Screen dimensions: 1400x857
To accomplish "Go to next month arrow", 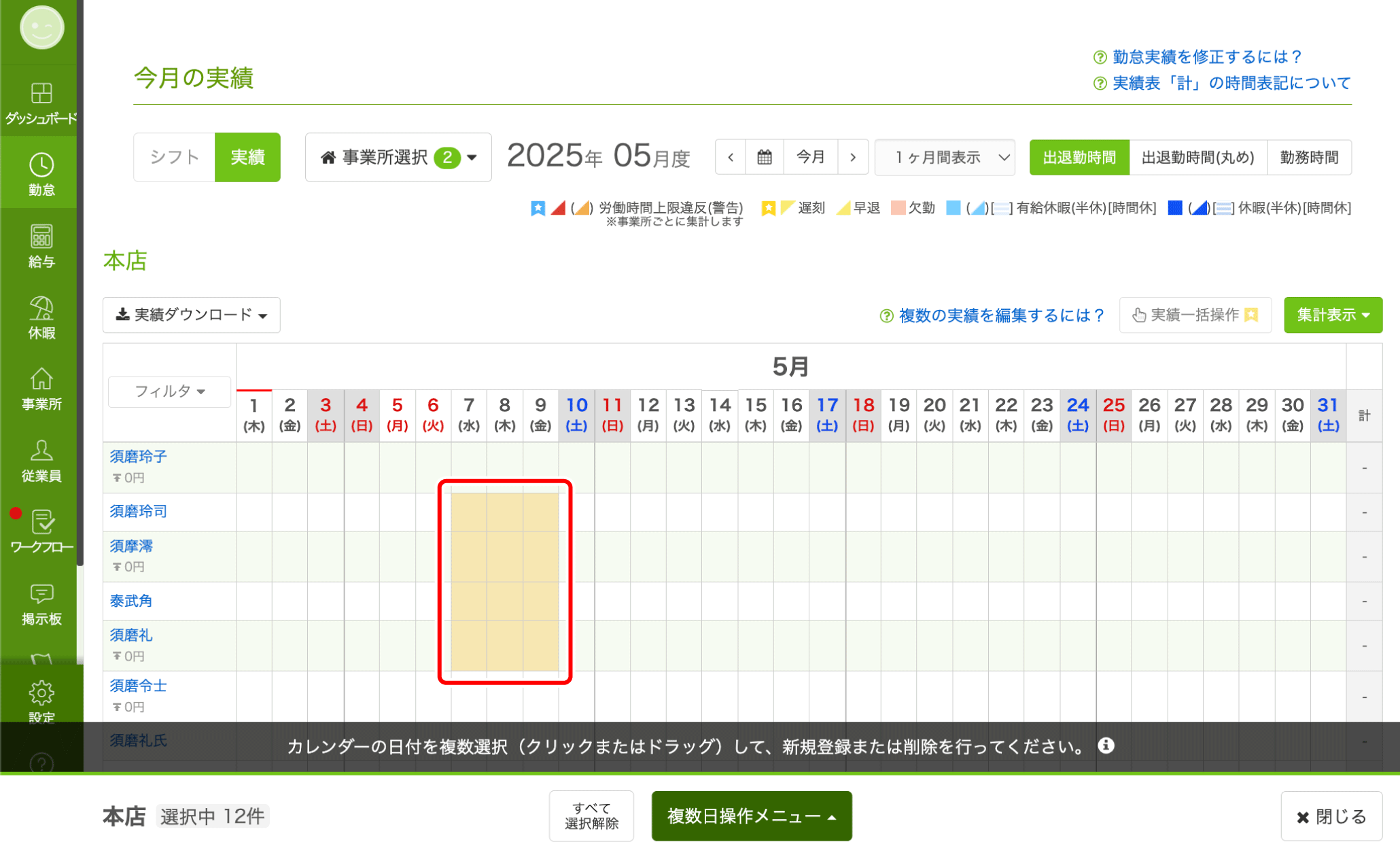I will click(853, 158).
